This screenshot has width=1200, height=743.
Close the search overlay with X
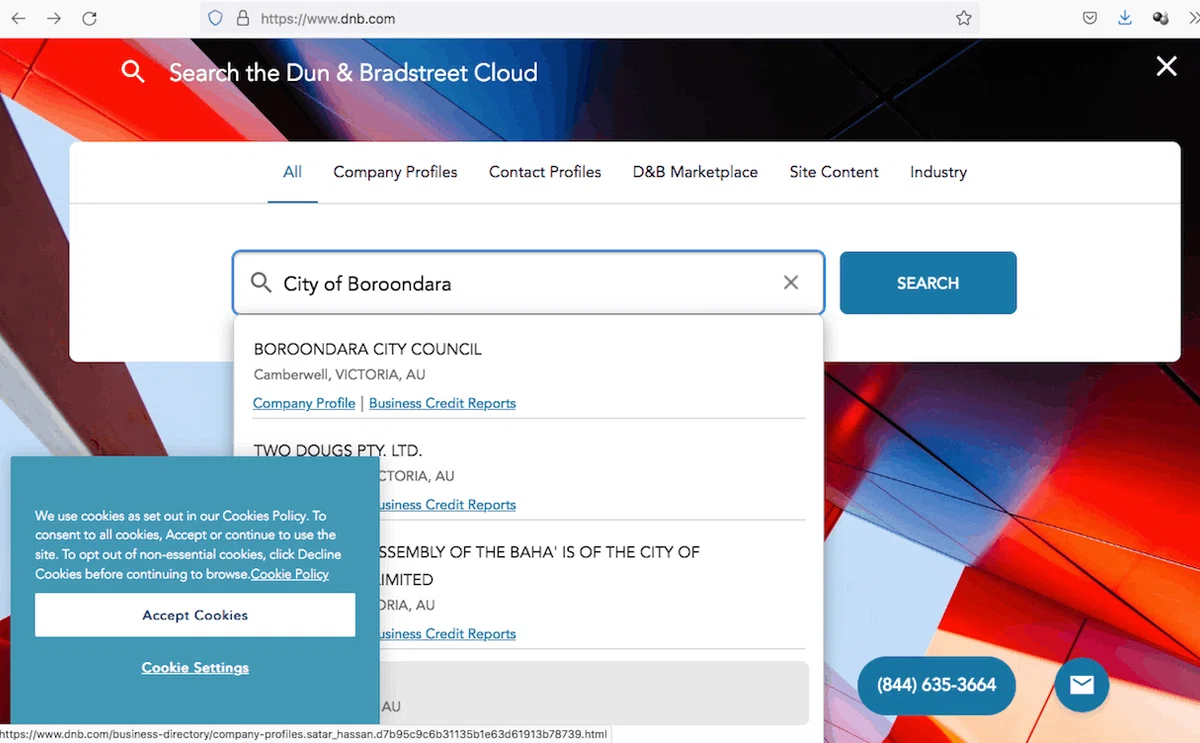click(x=1166, y=66)
